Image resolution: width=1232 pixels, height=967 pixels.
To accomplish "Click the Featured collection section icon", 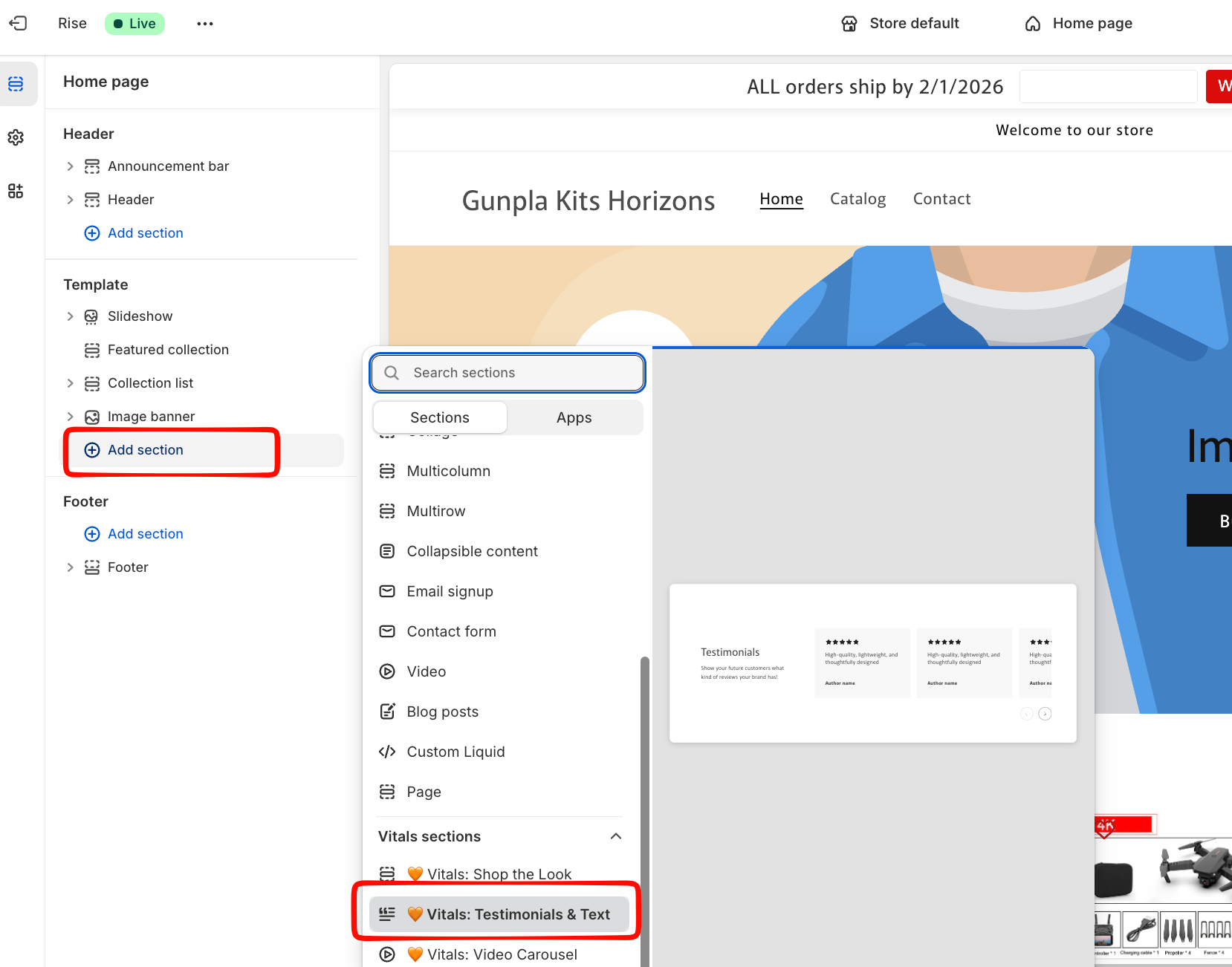I will coord(92,350).
